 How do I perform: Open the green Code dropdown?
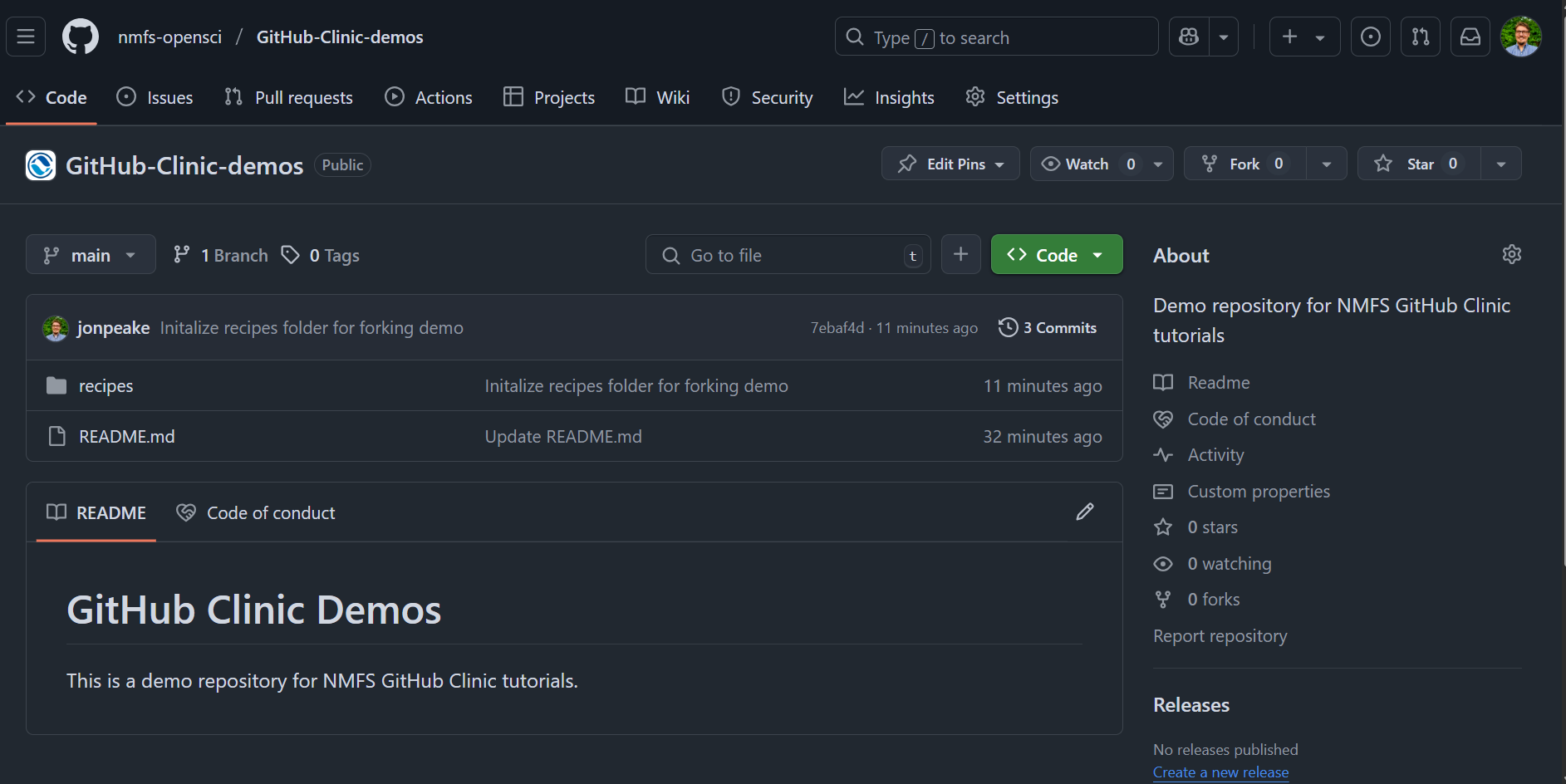[1057, 255]
